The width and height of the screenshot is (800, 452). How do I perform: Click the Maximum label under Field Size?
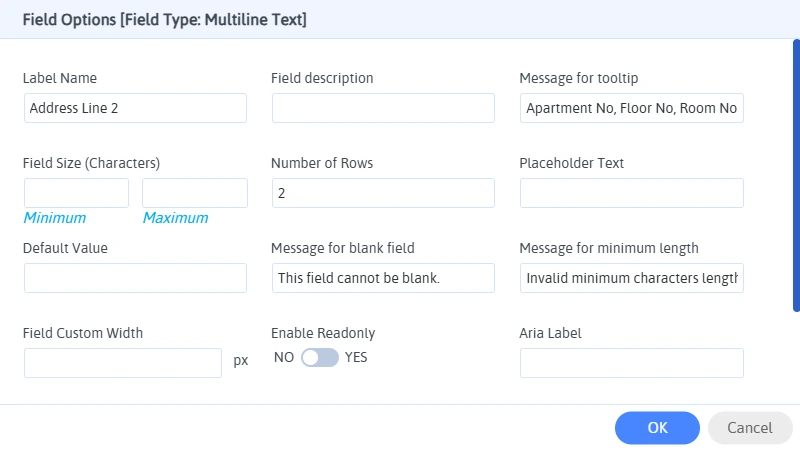point(175,218)
